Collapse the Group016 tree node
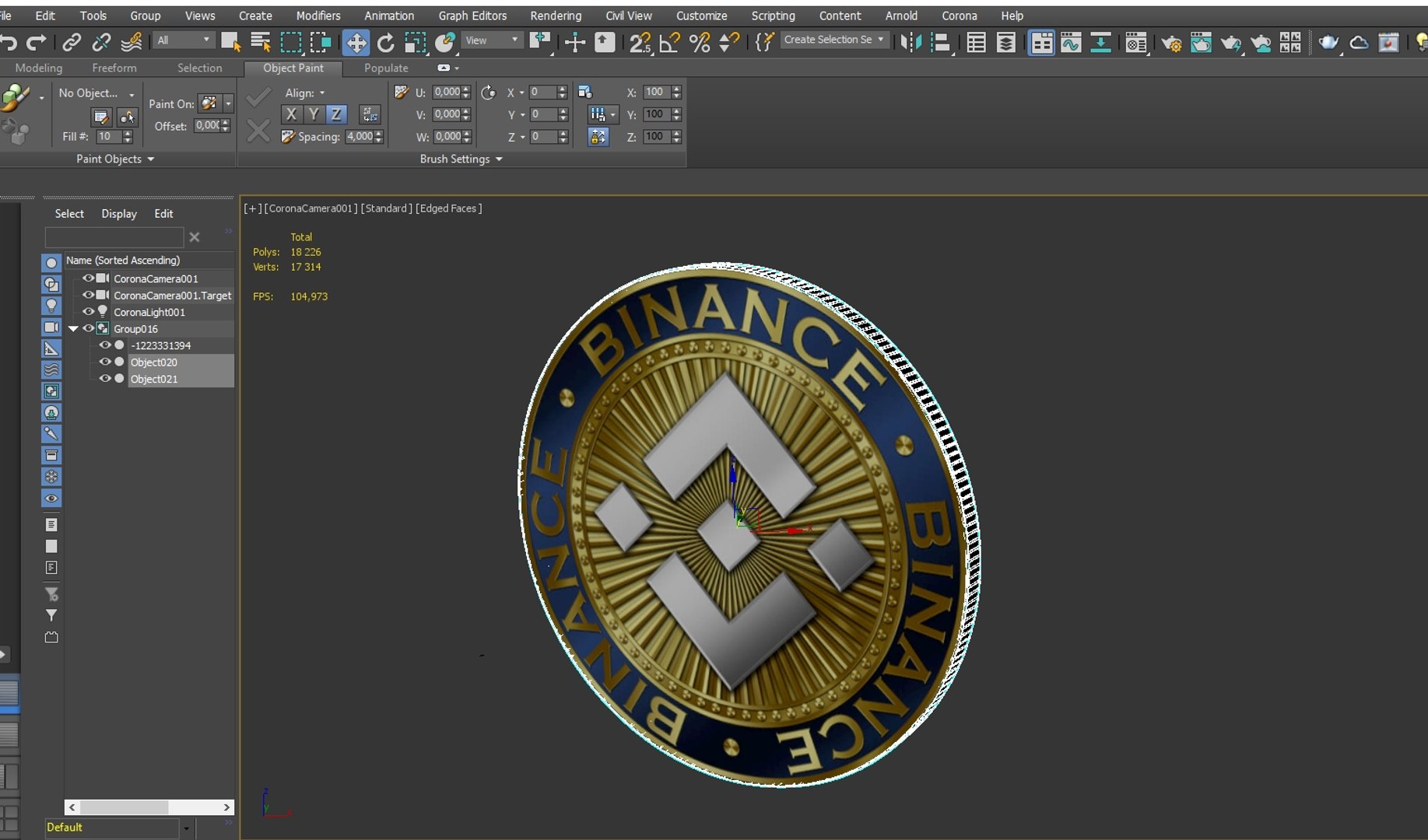Screen dimensions: 1428x840 coord(73,329)
